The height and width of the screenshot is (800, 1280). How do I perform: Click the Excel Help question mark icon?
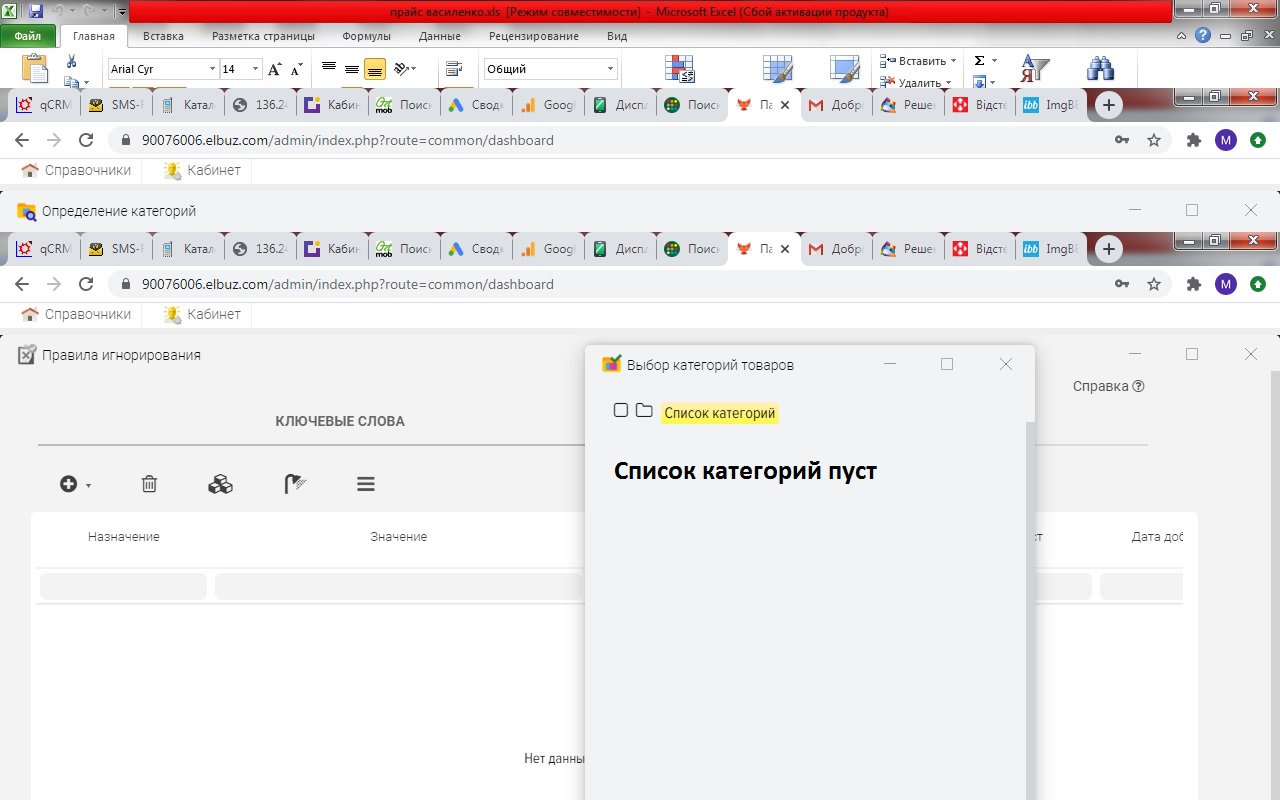pos(1203,35)
